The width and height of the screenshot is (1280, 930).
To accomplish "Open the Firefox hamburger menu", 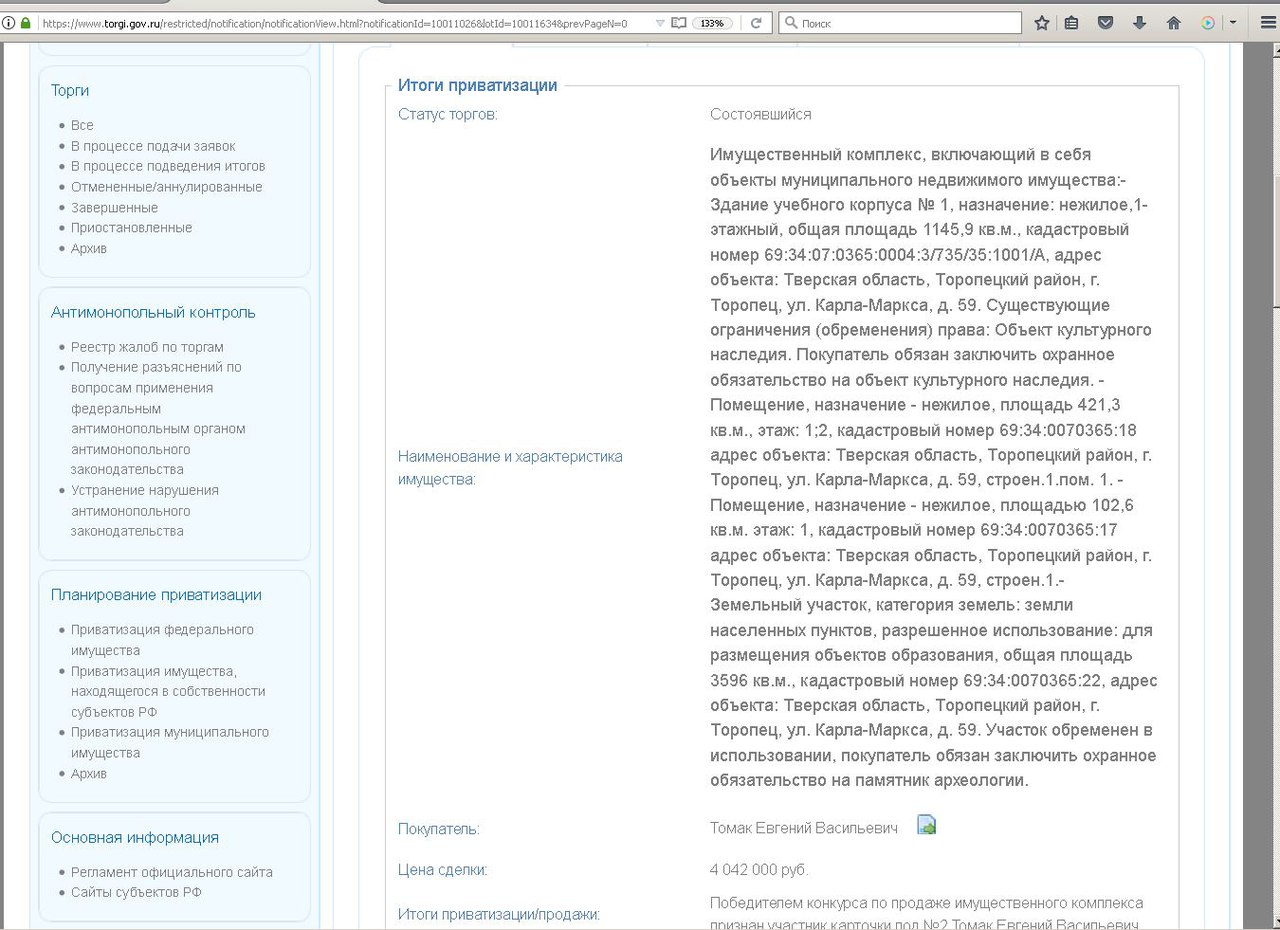I will point(1269,22).
